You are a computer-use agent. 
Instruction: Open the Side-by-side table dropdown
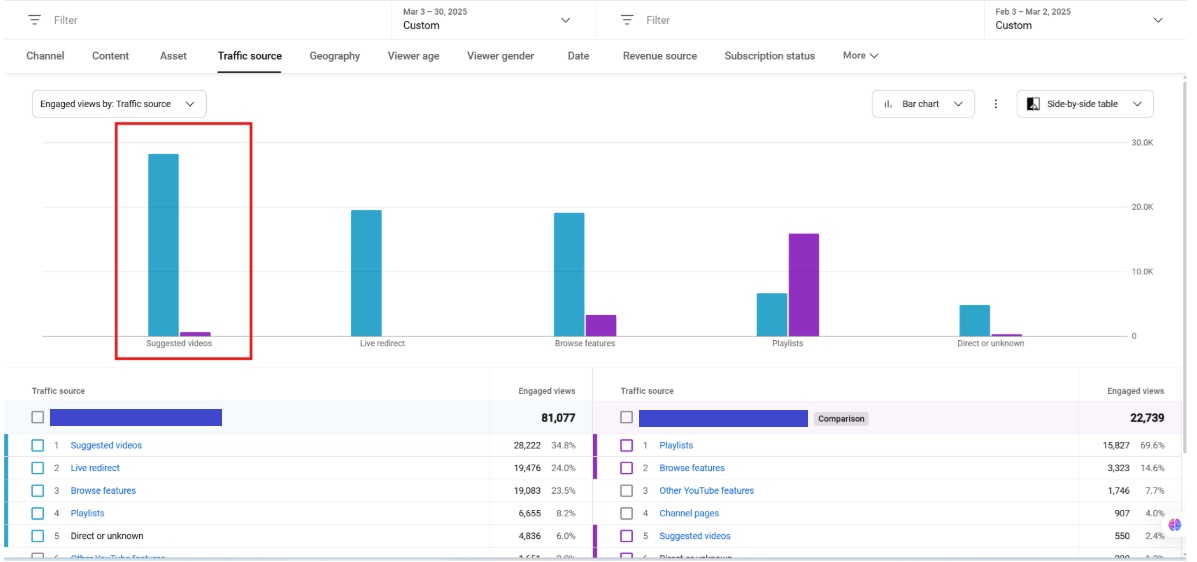1085,104
